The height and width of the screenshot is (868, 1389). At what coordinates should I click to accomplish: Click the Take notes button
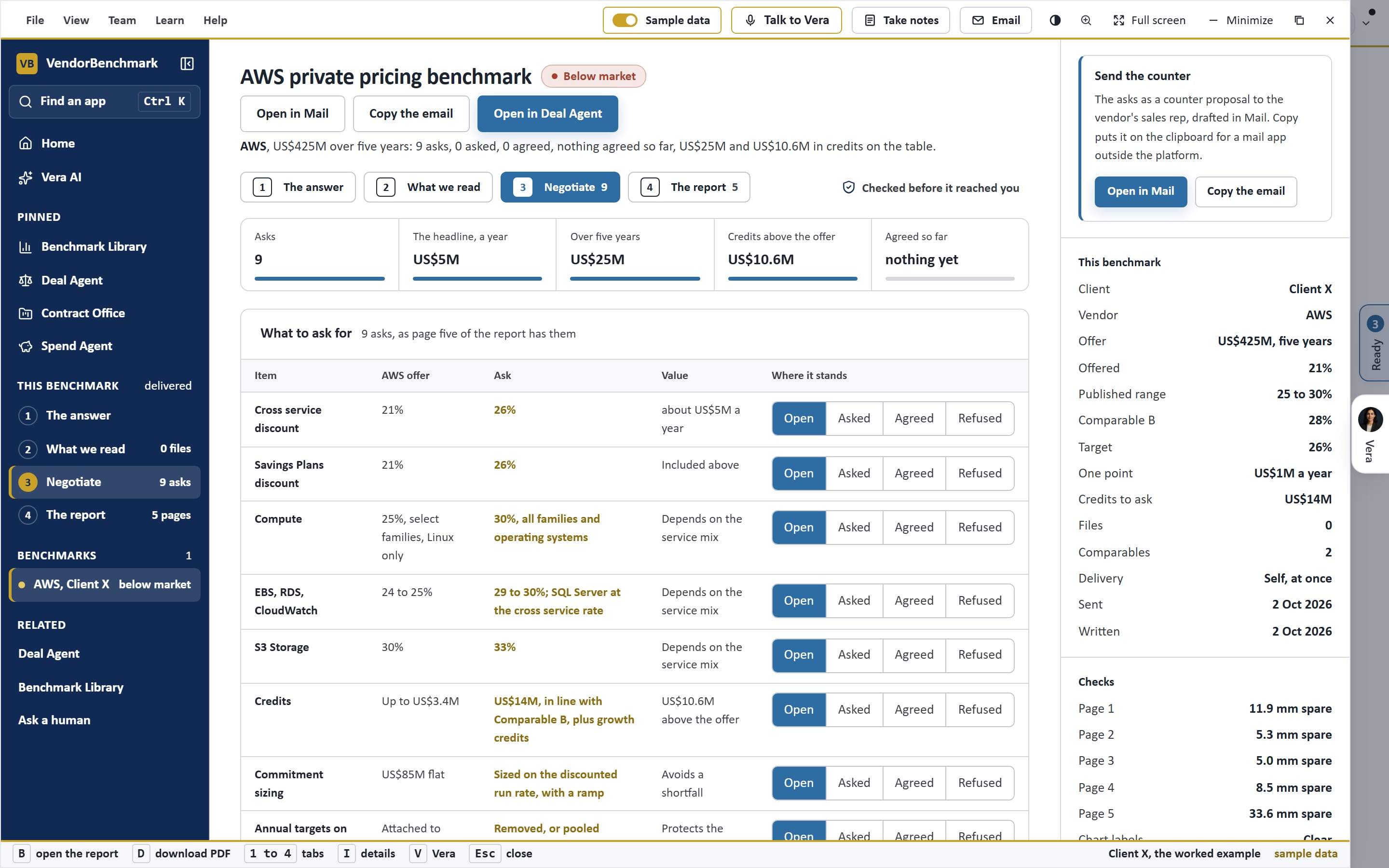click(x=900, y=20)
